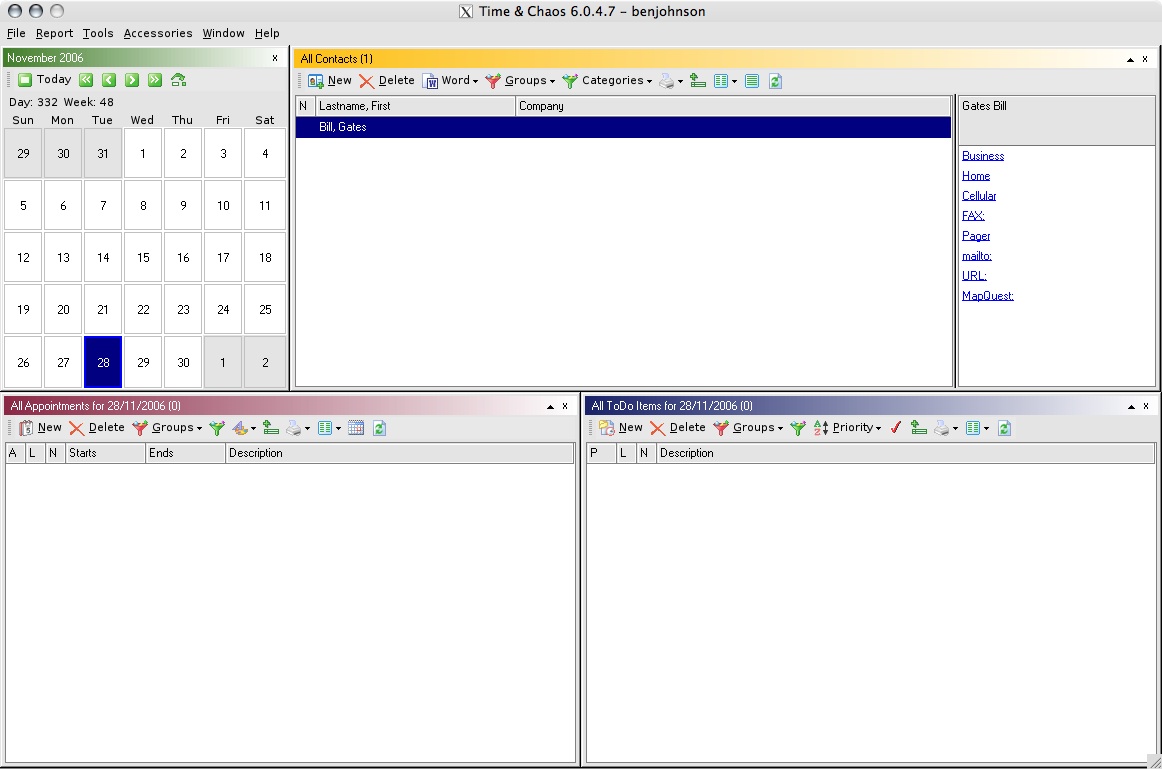
Task: Open the MapQuest link for Gates Bill
Action: click(x=987, y=296)
